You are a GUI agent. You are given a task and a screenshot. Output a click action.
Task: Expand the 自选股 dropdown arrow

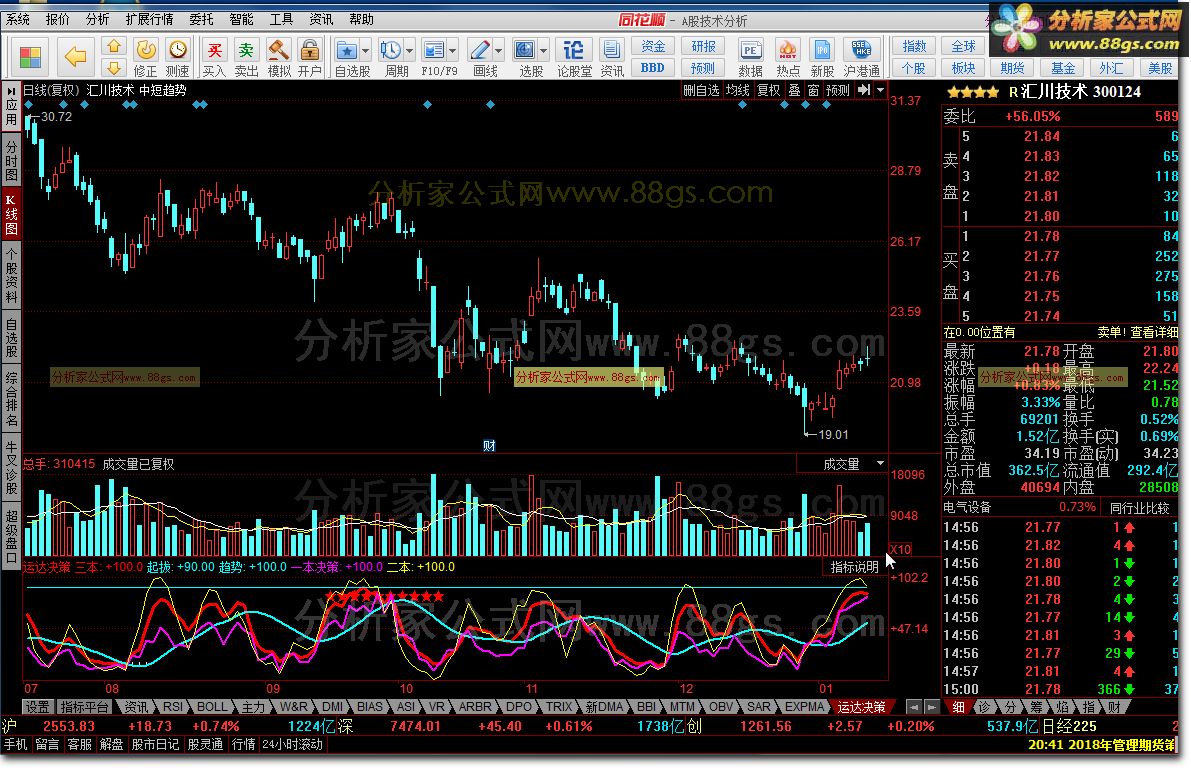[x=366, y=51]
